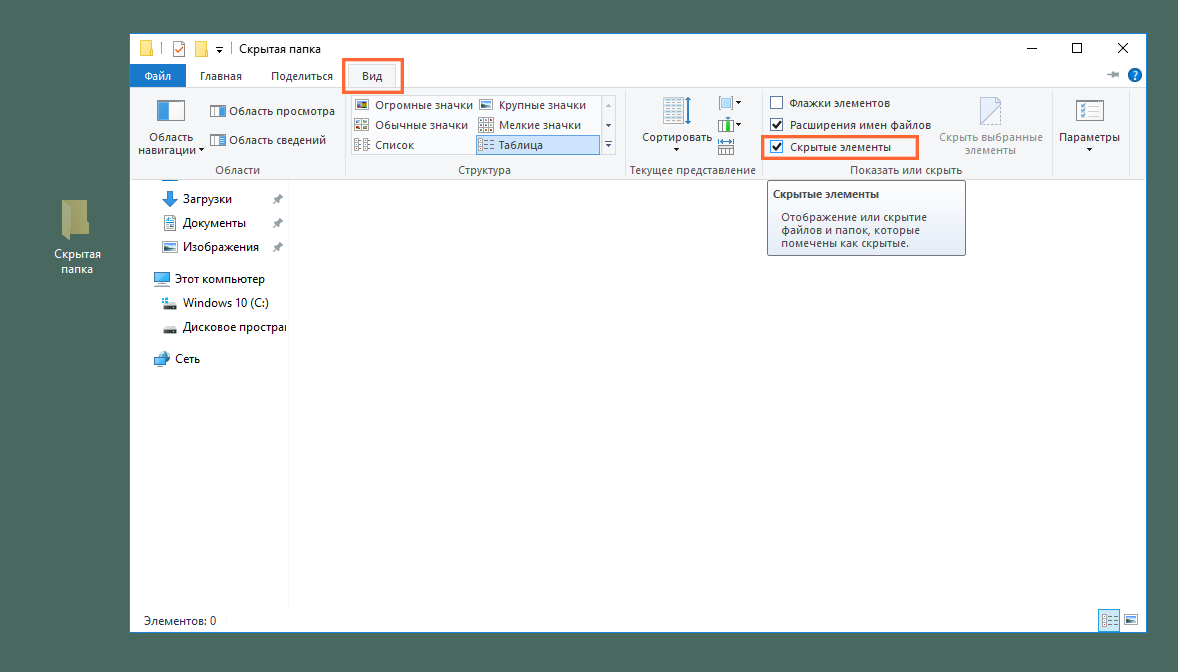Maximize the Скрытая папка window
Image resolution: width=1178 pixels, height=672 pixels.
click(x=1077, y=48)
